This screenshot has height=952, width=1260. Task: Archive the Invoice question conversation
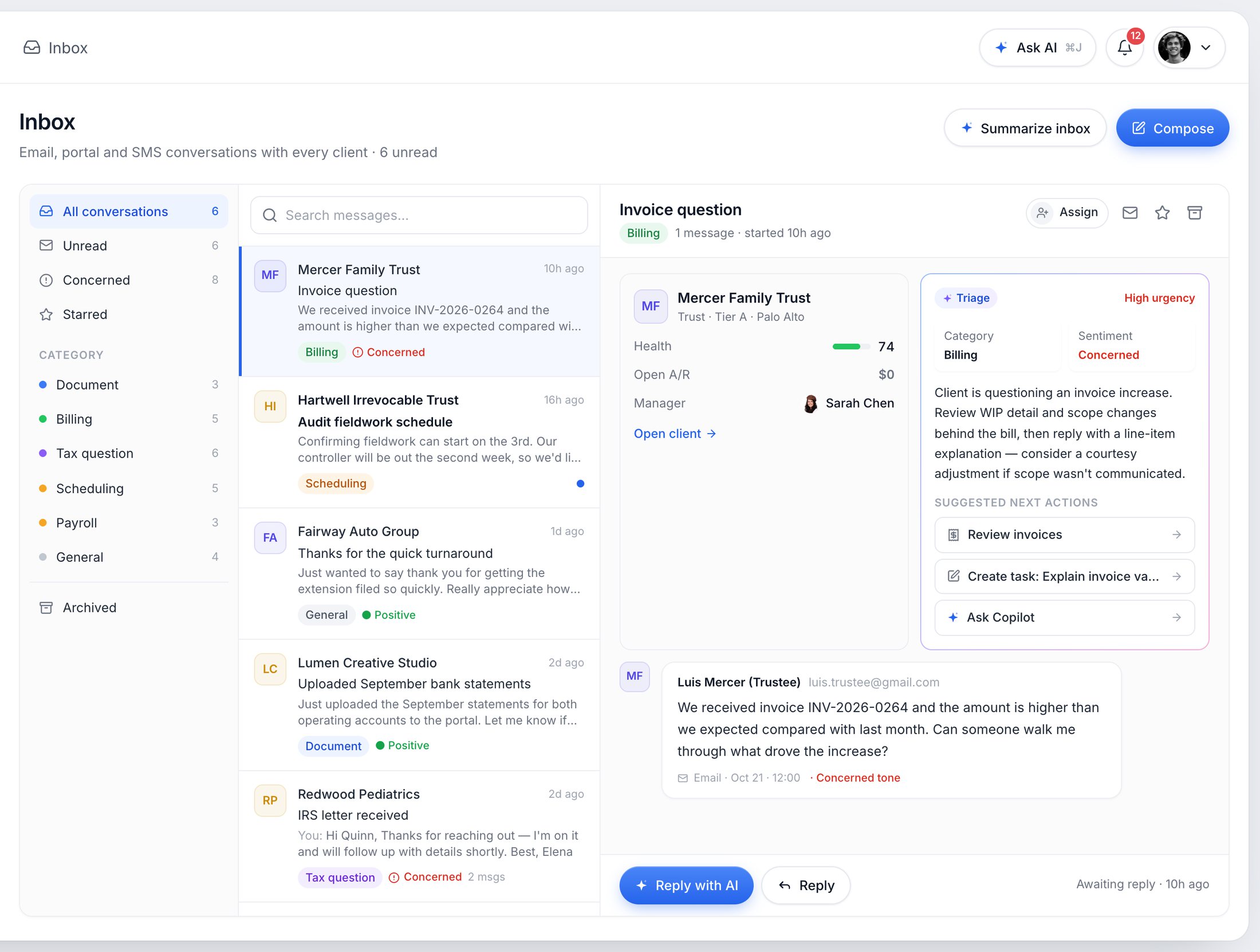point(1195,213)
